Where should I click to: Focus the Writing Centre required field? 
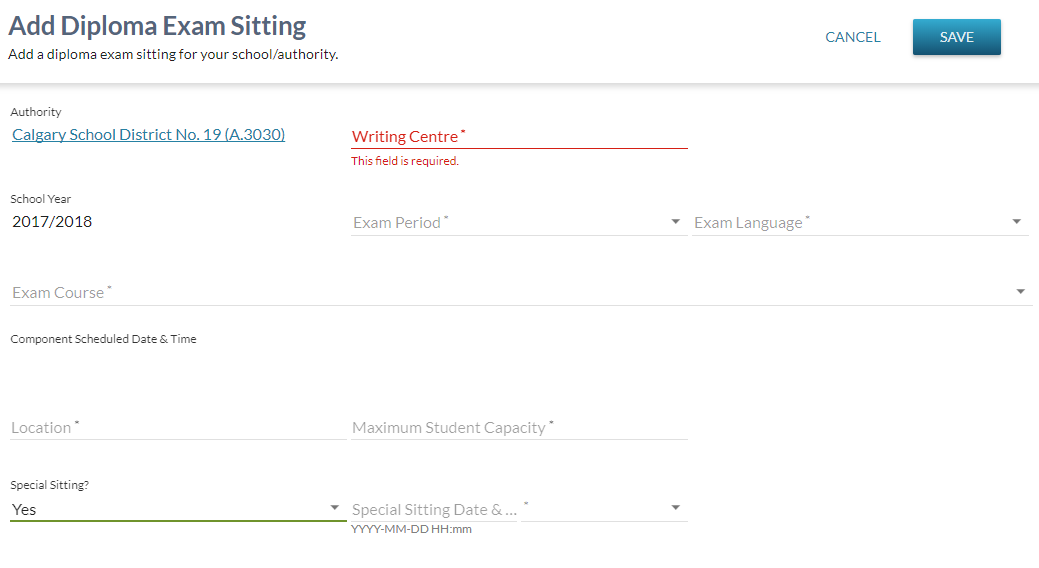tap(519, 137)
